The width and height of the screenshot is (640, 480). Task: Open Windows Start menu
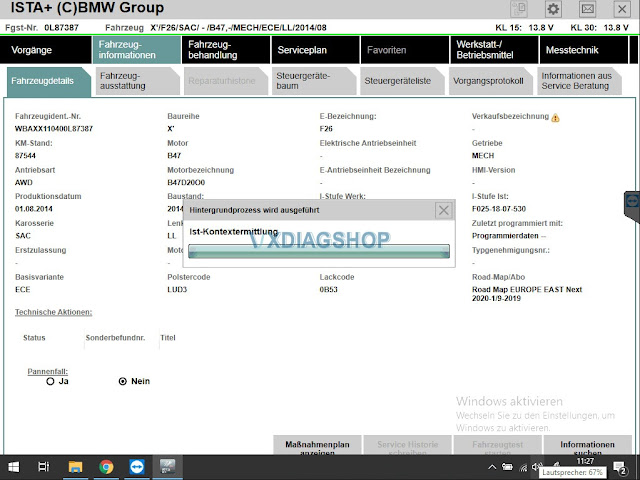[13, 467]
